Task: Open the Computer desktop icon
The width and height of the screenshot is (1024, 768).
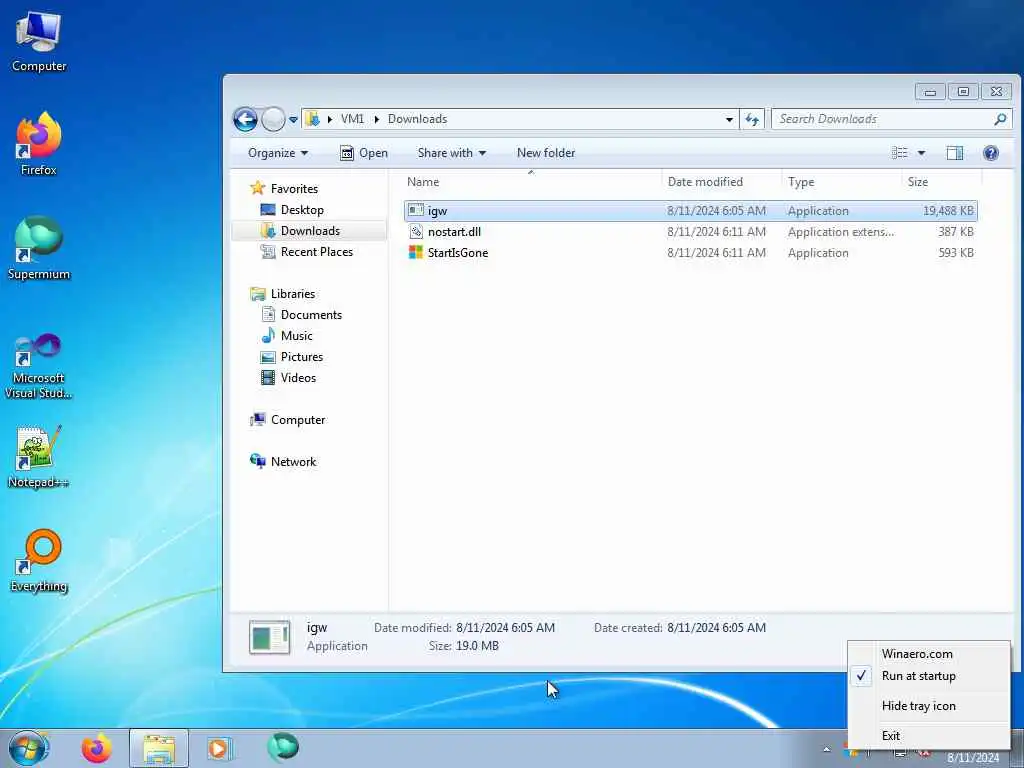Action: tap(39, 42)
